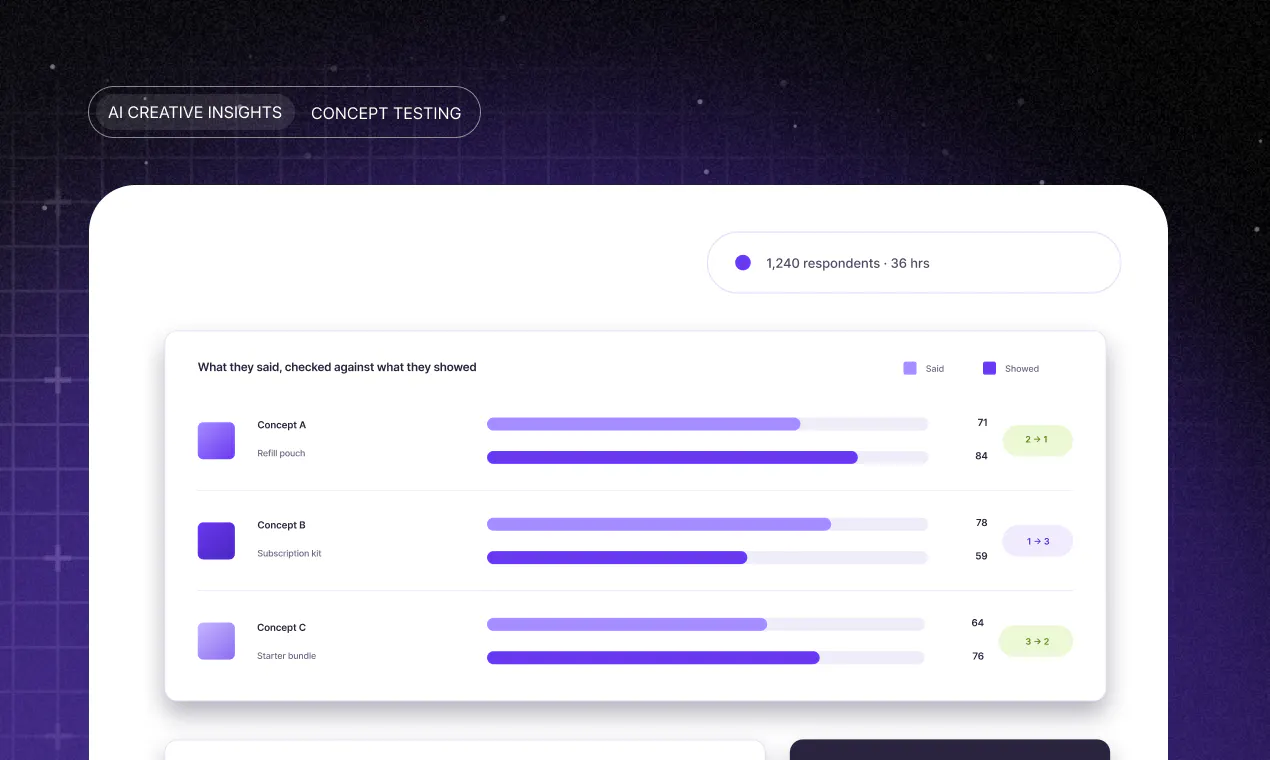Click Concept B's Said bar (78)
Screen dimensions: 1270x760
pyautogui.click(x=659, y=524)
